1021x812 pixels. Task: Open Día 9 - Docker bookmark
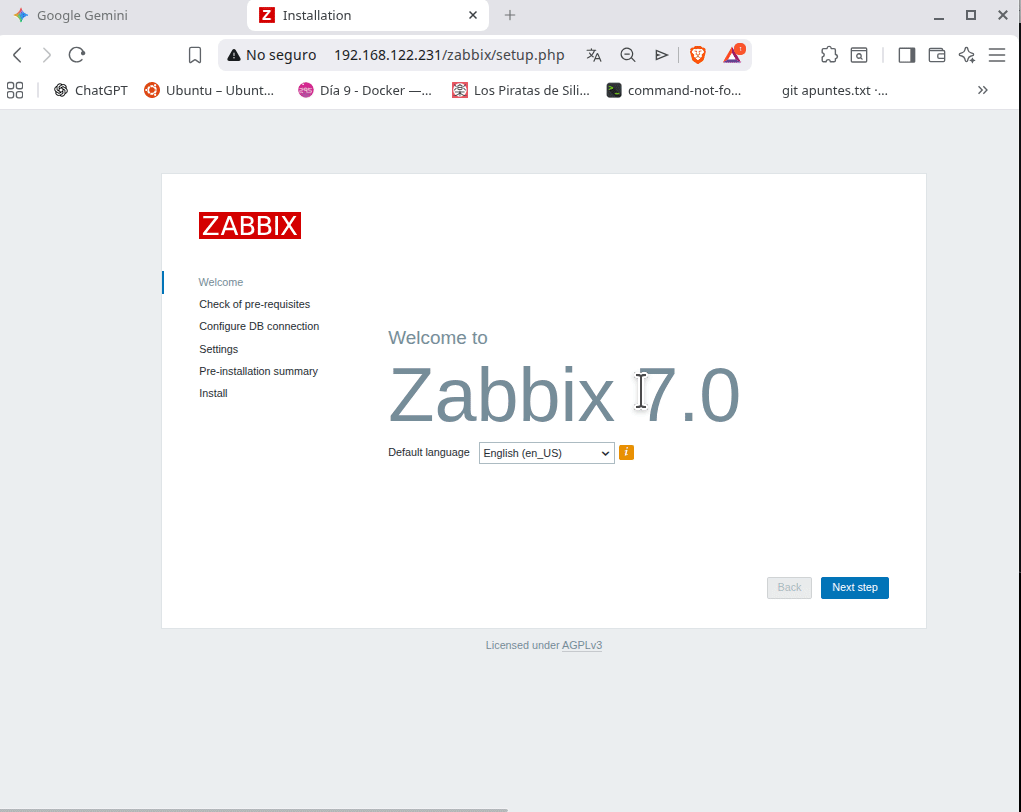[x=365, y=91]
